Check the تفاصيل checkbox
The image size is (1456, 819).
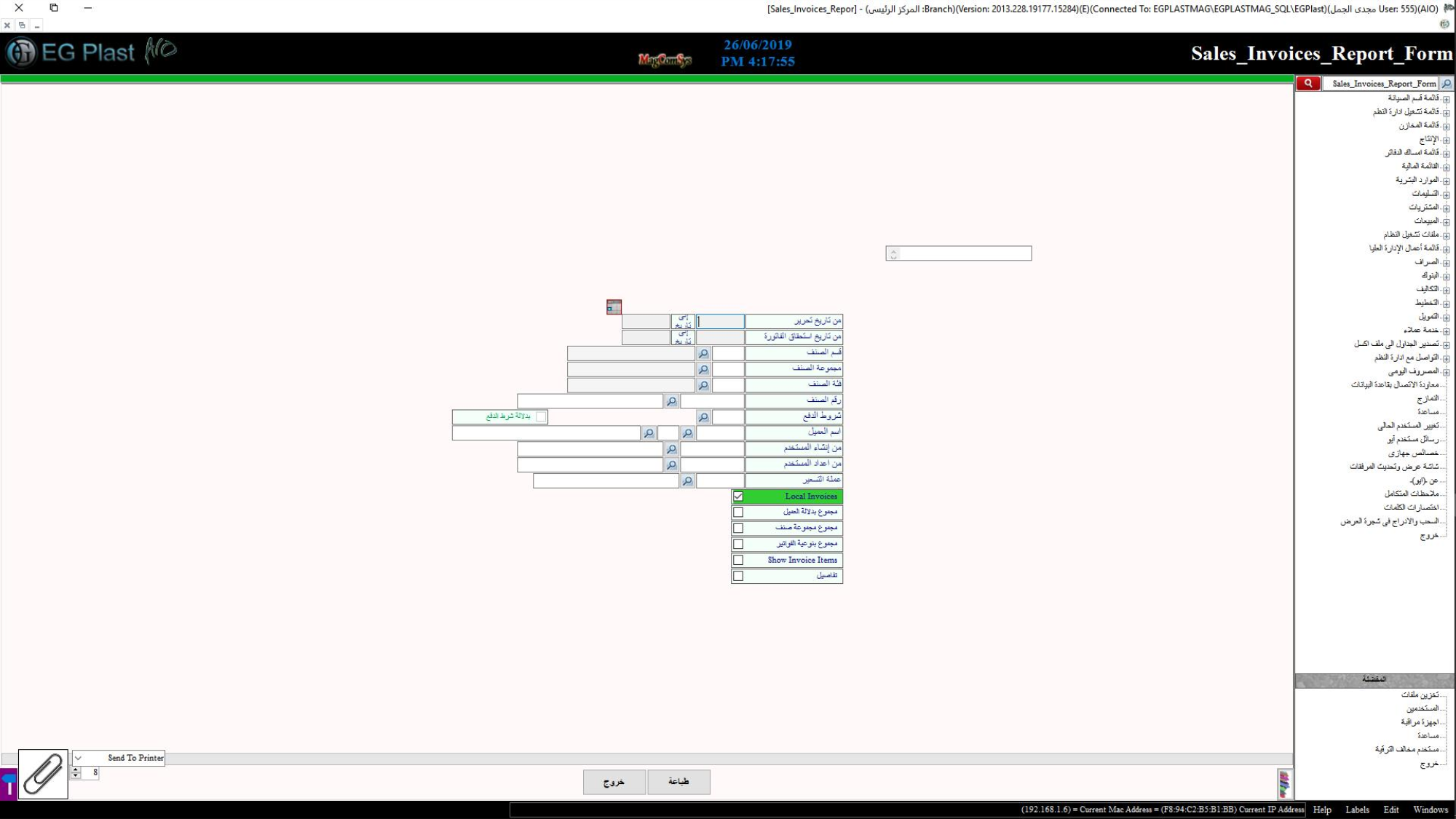738,577
